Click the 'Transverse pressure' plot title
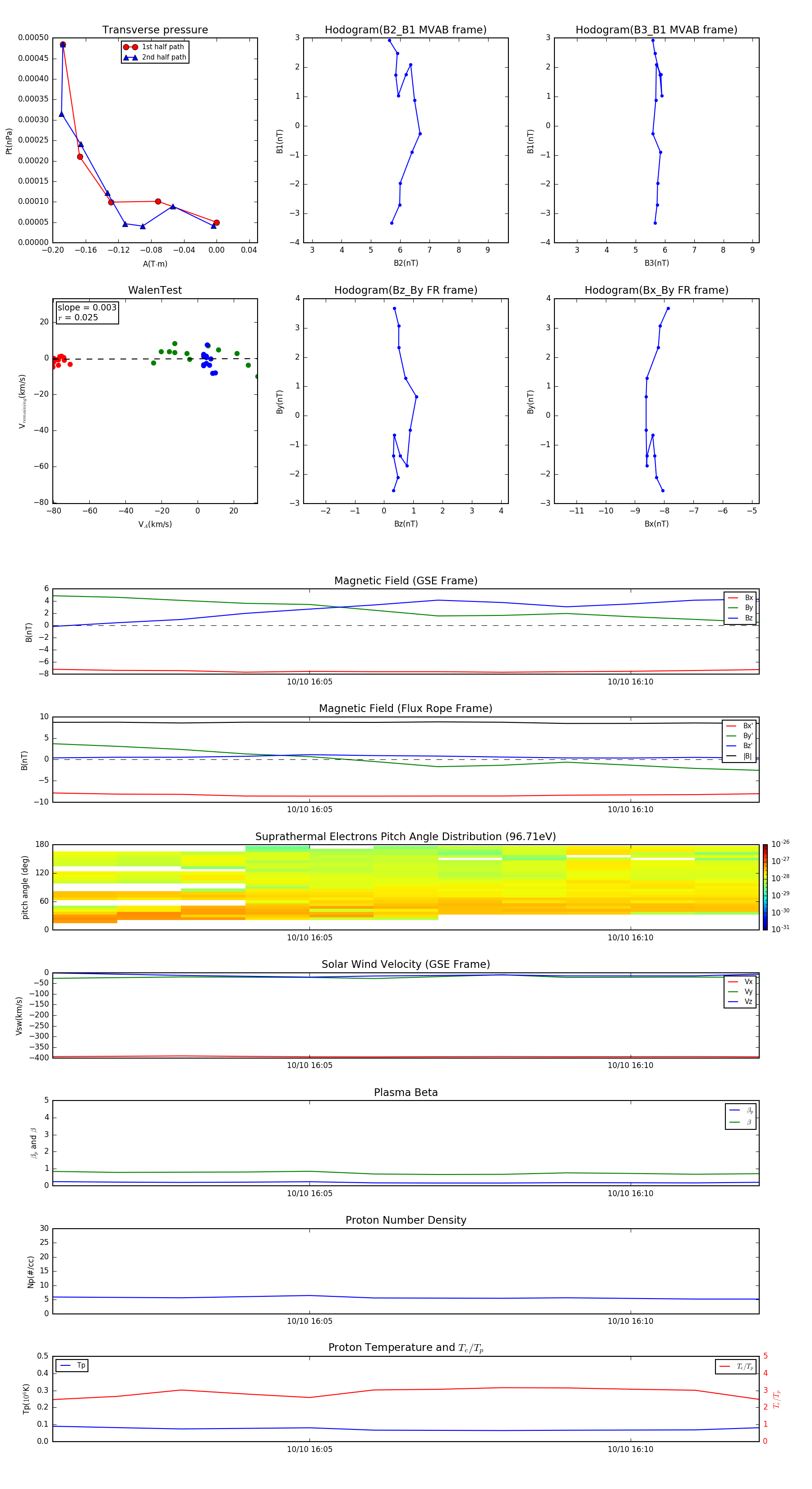 point(155,30)
